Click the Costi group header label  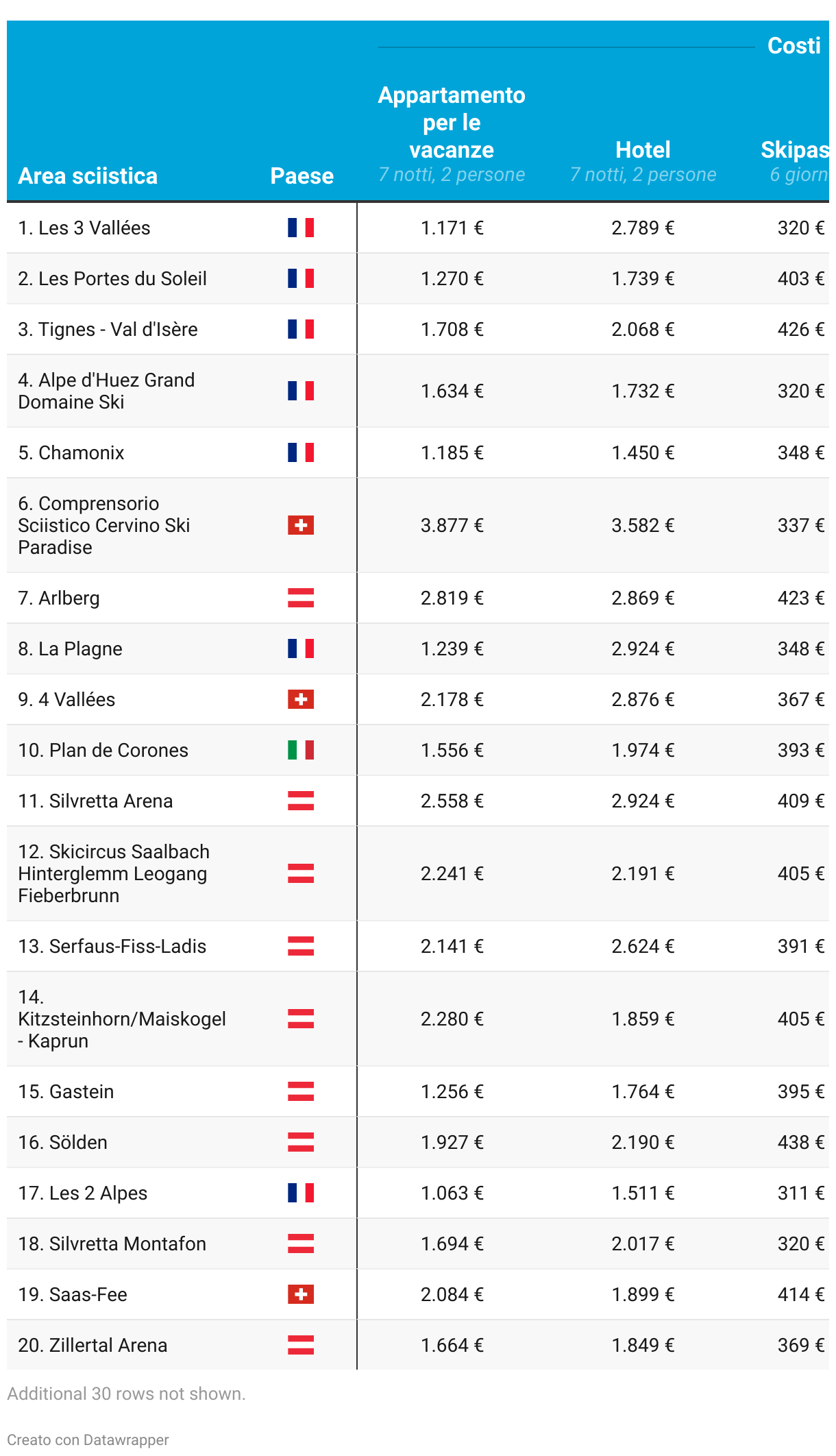794,45
